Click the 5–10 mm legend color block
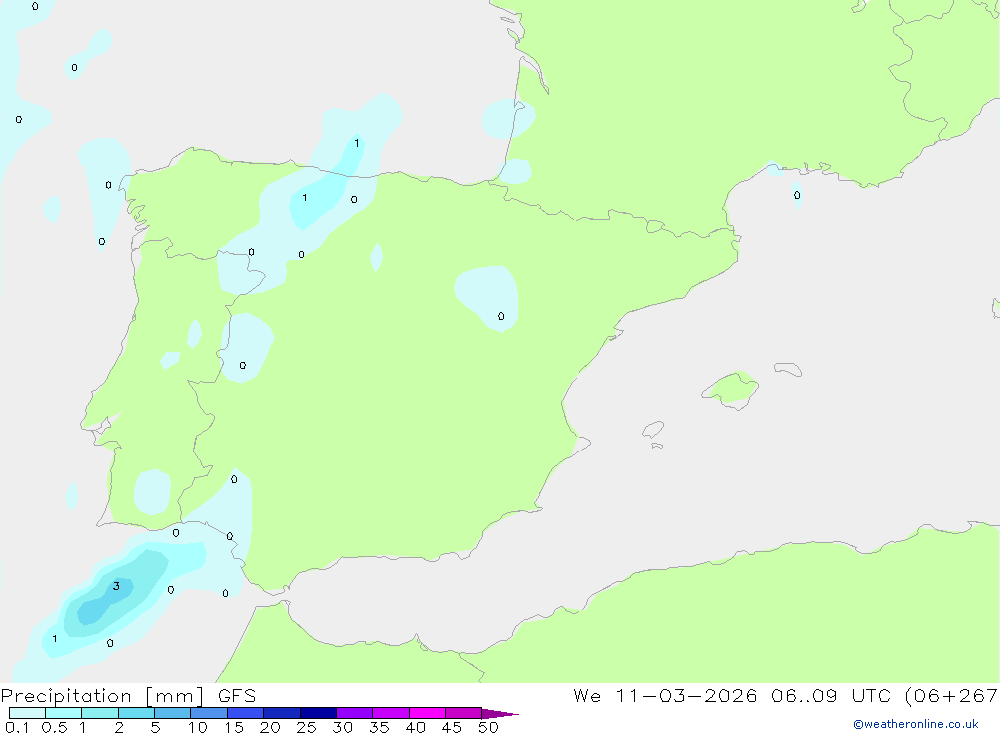Viewport: 1000px width, 733px height. (173, 713)
